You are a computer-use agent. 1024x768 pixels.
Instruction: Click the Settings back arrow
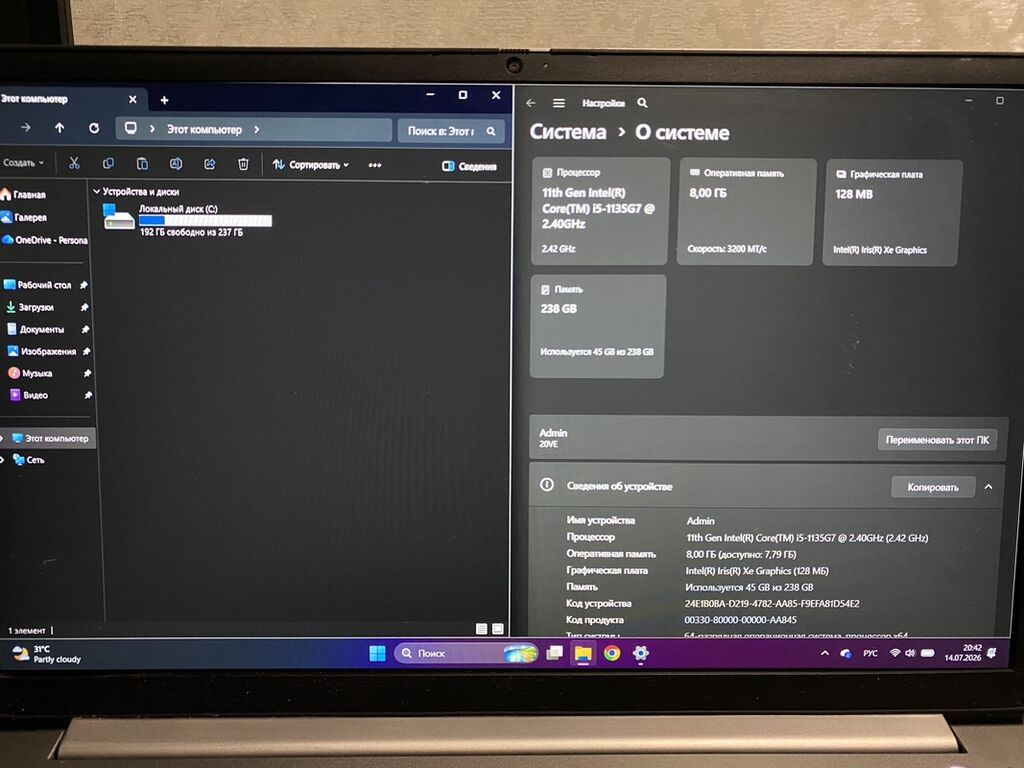(531, 103)
